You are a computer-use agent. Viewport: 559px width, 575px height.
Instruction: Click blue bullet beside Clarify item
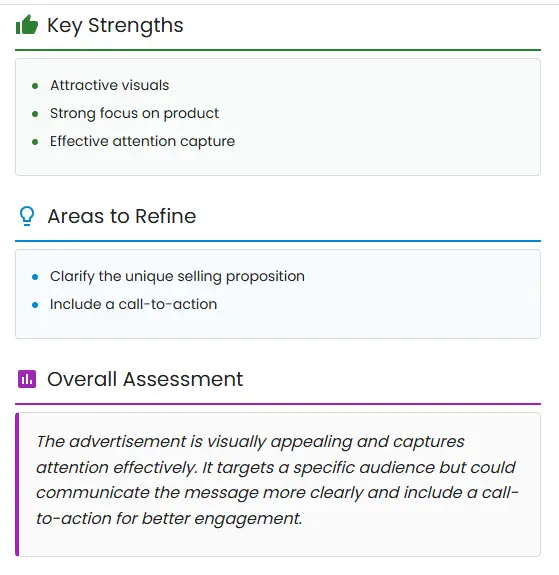(35, 277)
